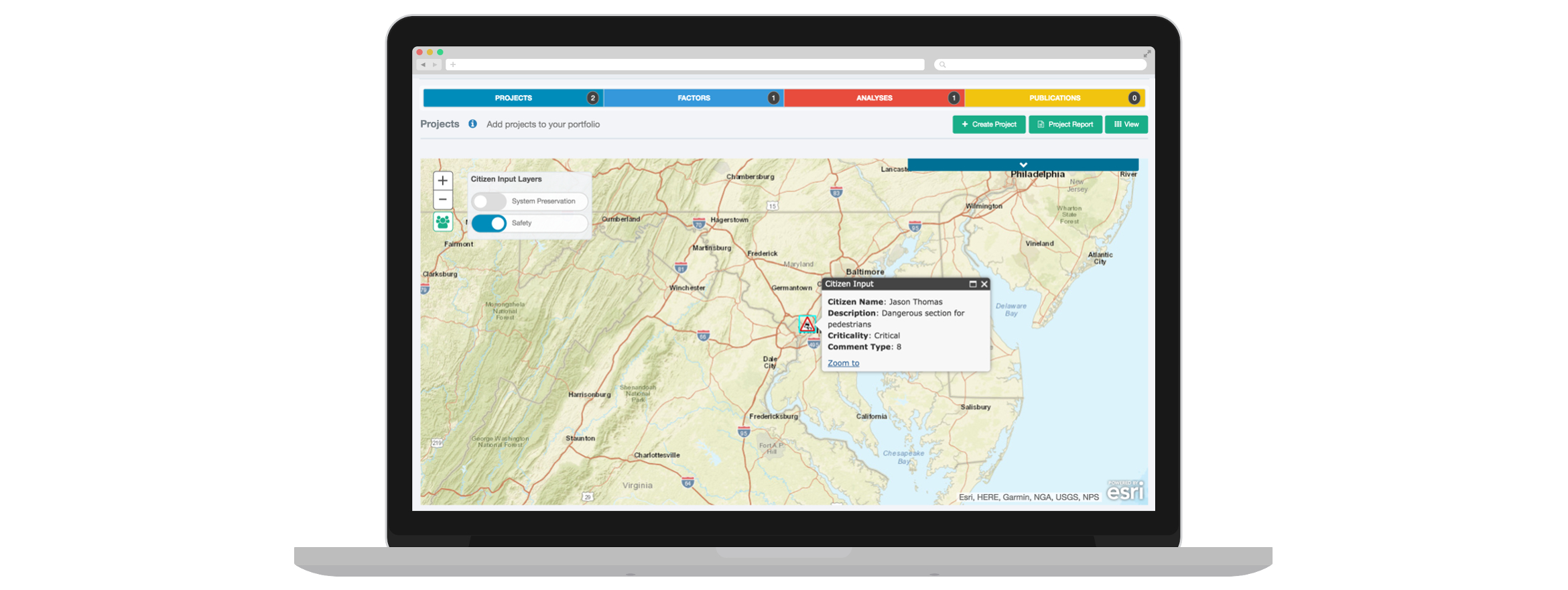Click the 'Jason Thomas' citizen name
The width and height of the screenshot is (1568, 590).
click(x=915, y=302)
